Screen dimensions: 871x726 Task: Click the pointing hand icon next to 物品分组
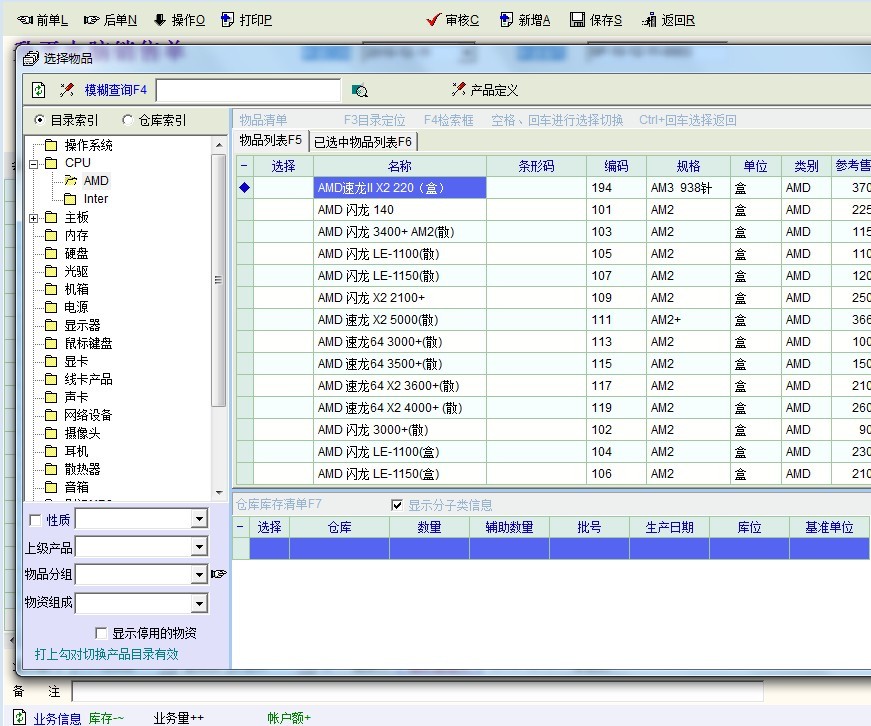(219, 574)
